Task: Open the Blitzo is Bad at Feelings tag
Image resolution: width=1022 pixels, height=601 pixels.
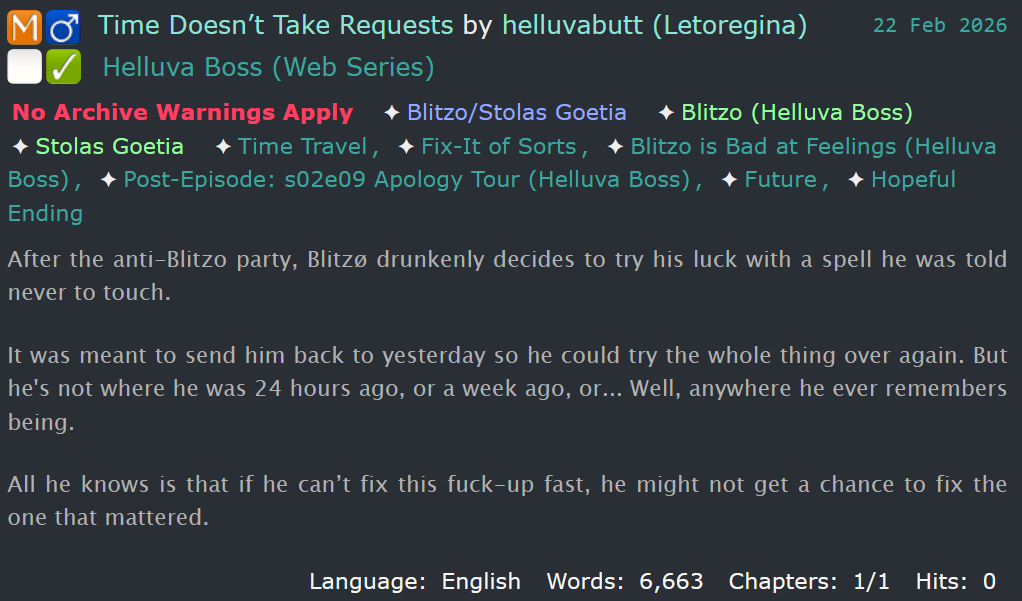Action: coord(812,147)
